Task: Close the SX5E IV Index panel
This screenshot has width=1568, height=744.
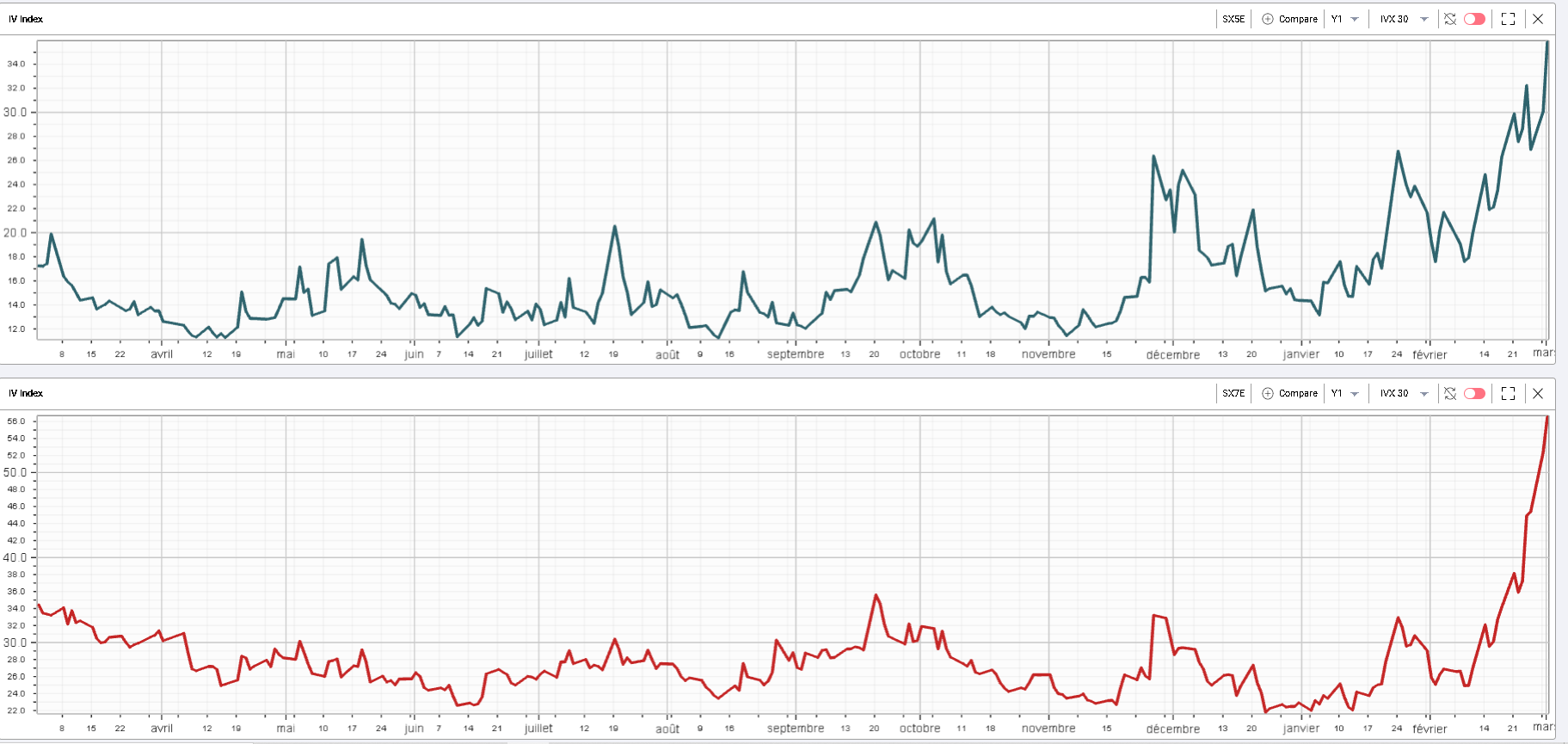Action: click(1538, 19)
